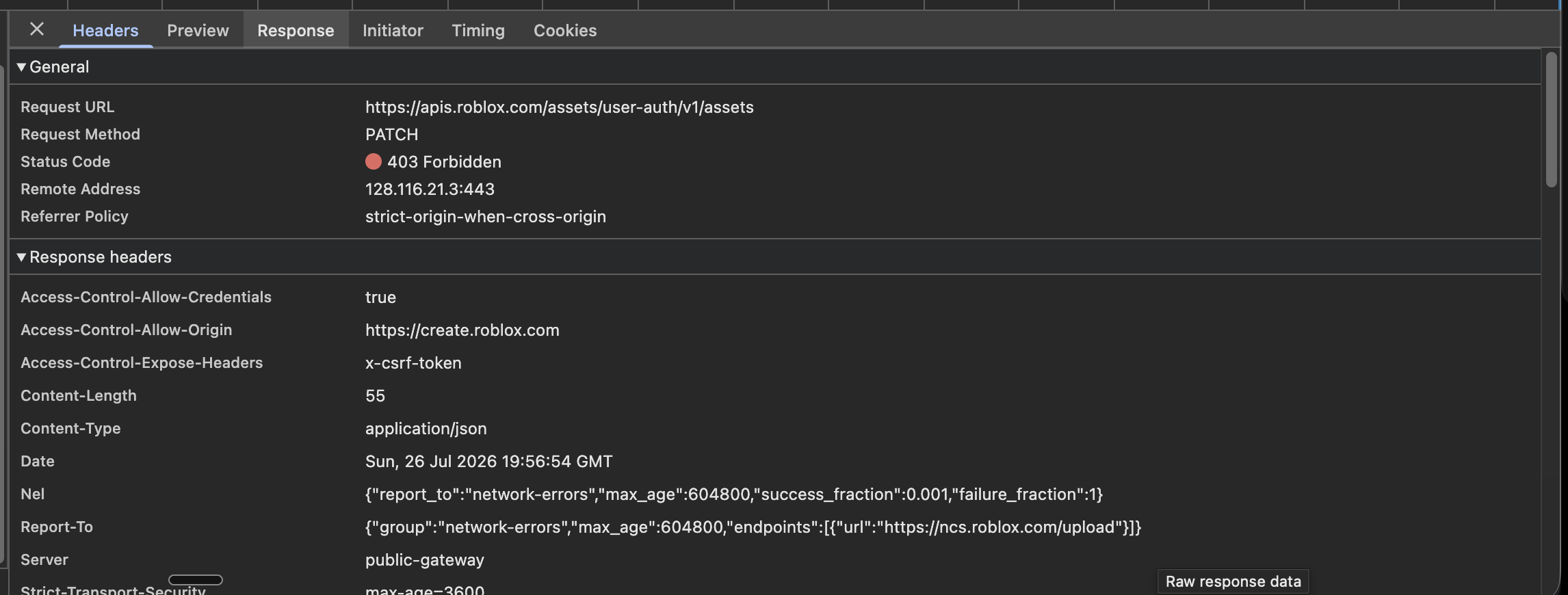The height and width of the screenshot is (595, 1568).
Task: Click the Content-Length header name
Action: (78, 395)
